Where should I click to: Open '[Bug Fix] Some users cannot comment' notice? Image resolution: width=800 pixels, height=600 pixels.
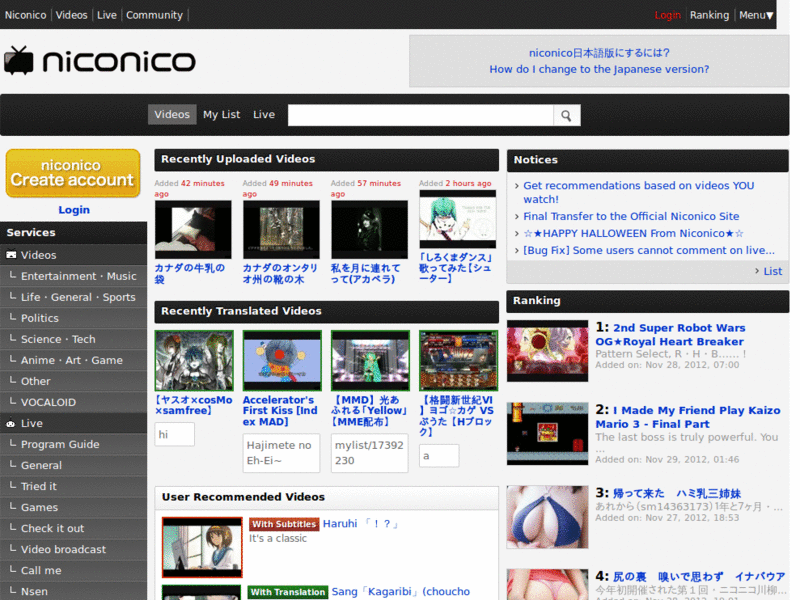pos(648,250)
